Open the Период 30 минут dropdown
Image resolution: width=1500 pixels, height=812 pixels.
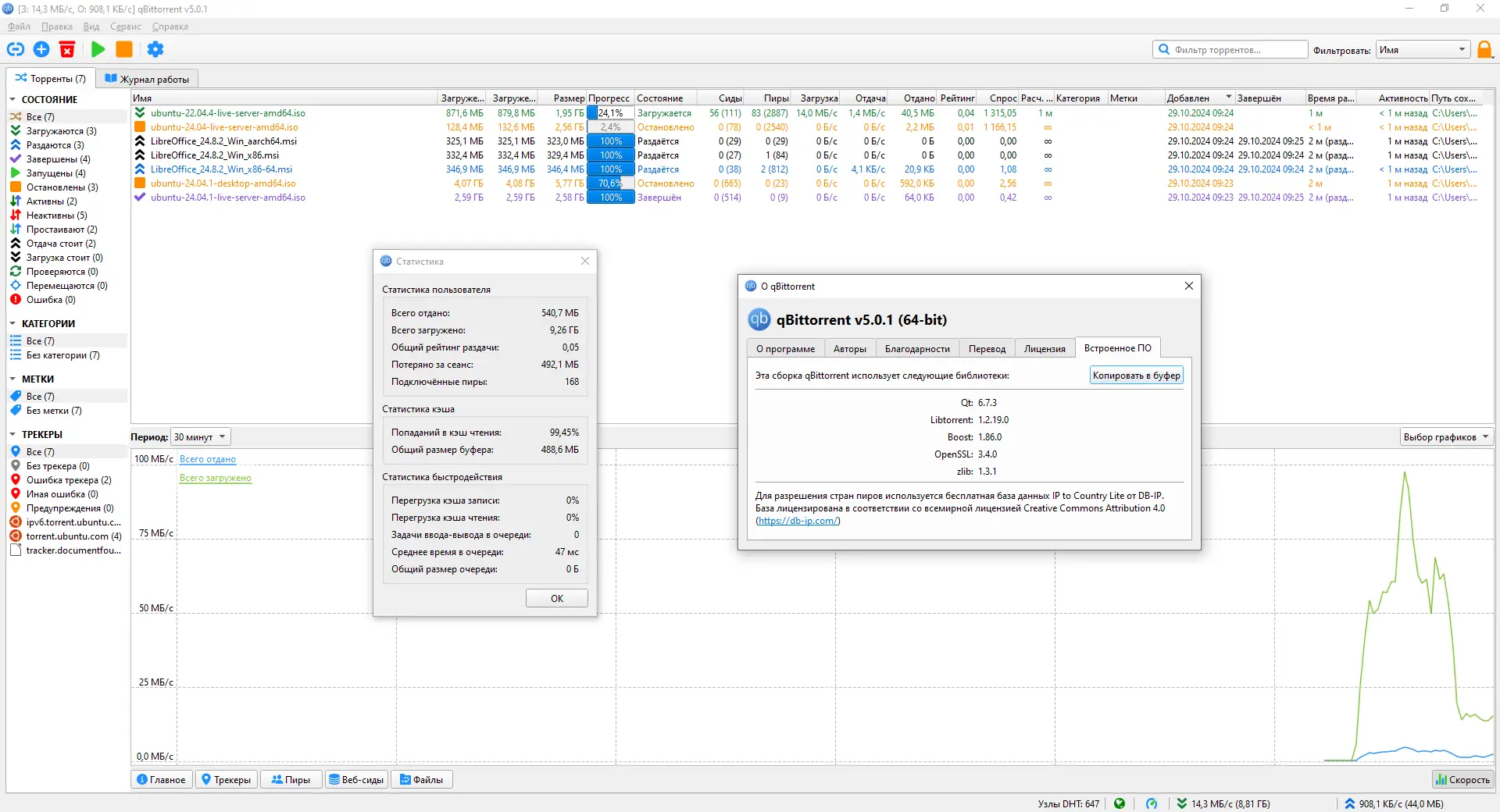tap(200, 437)
